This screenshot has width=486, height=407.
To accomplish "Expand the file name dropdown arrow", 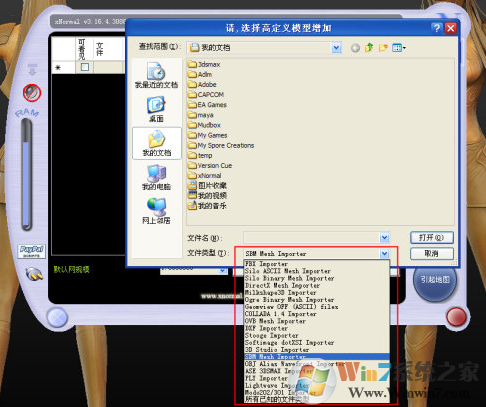I will click(384, 237).
